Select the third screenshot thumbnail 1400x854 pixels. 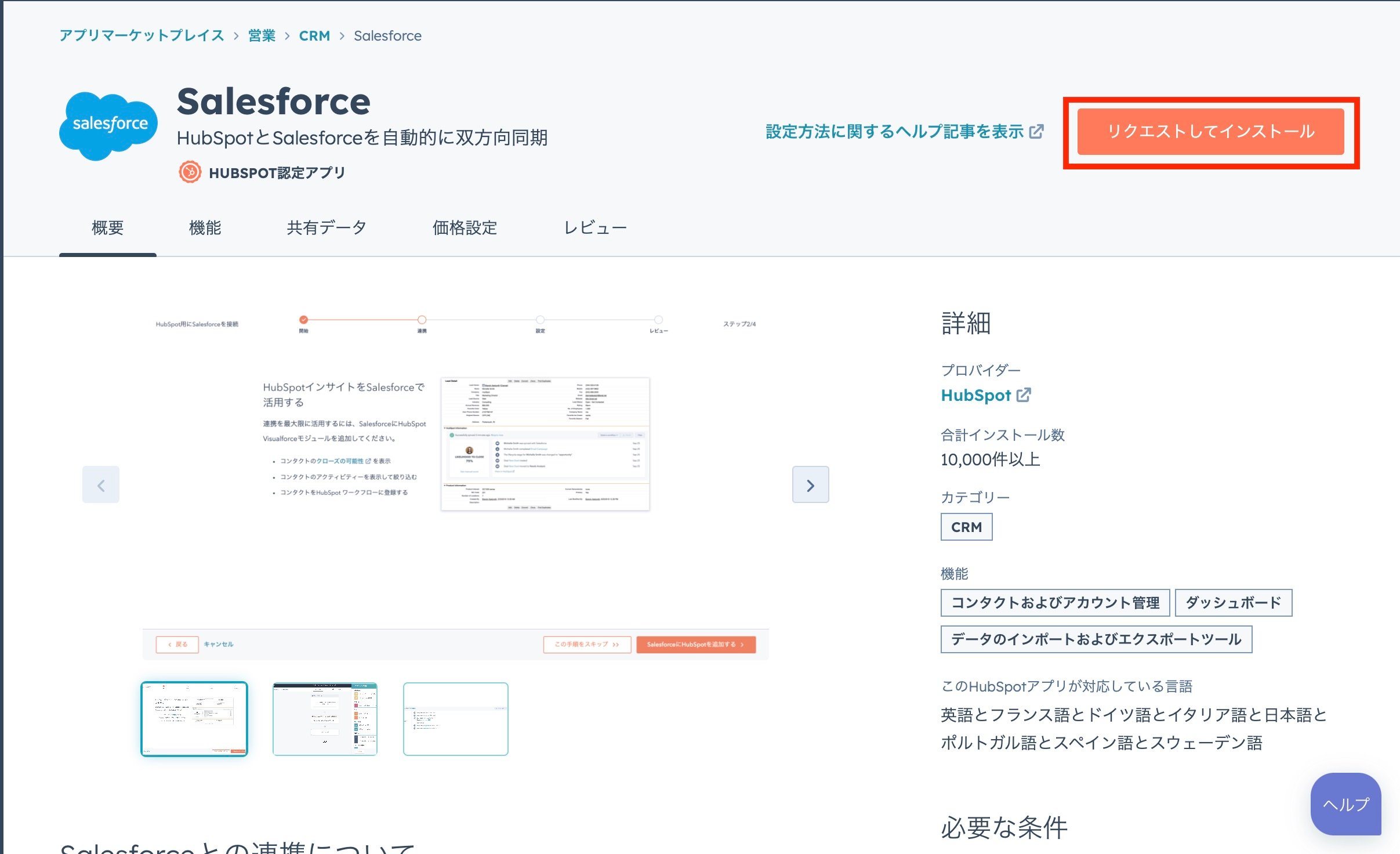[456, 719]
